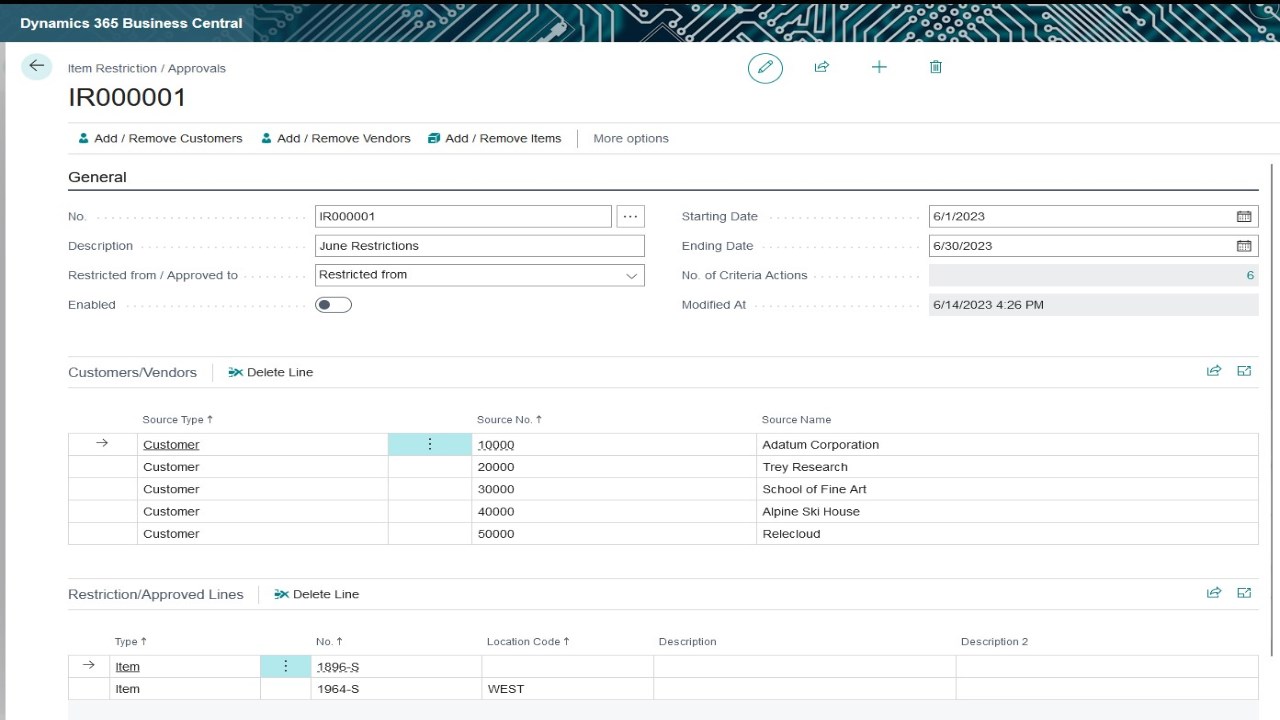Click the lines Description column header
The width and height of the screenshot is (1280, 720).
click(688, 642)
